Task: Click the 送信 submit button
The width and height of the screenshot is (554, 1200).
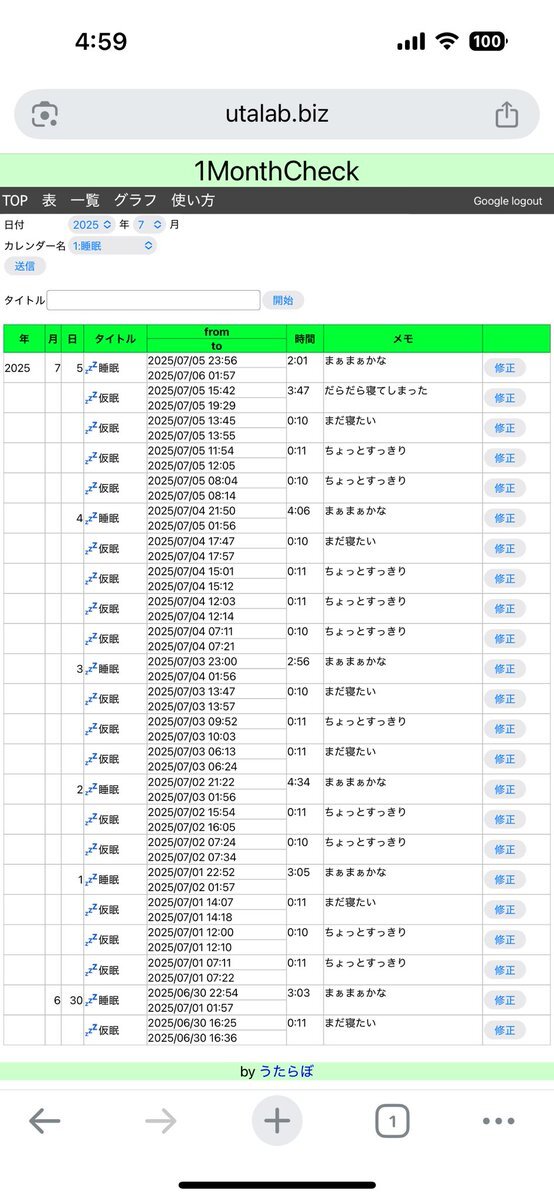Action: point(25,266)
